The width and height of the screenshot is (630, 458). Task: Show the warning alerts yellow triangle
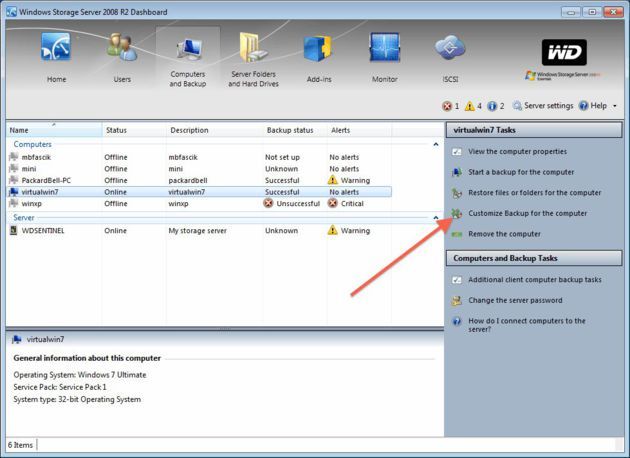(x=469, y=106)
